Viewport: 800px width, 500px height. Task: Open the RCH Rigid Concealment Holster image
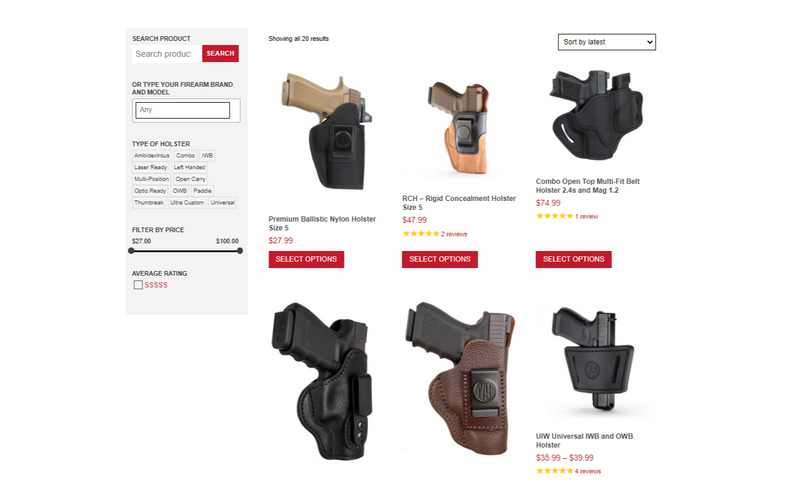(x=458, y=128)
